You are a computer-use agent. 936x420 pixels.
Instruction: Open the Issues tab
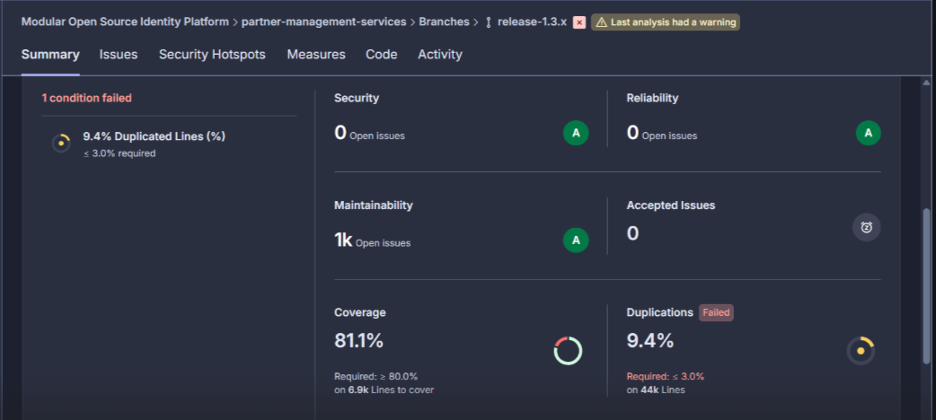pos(119,55)
